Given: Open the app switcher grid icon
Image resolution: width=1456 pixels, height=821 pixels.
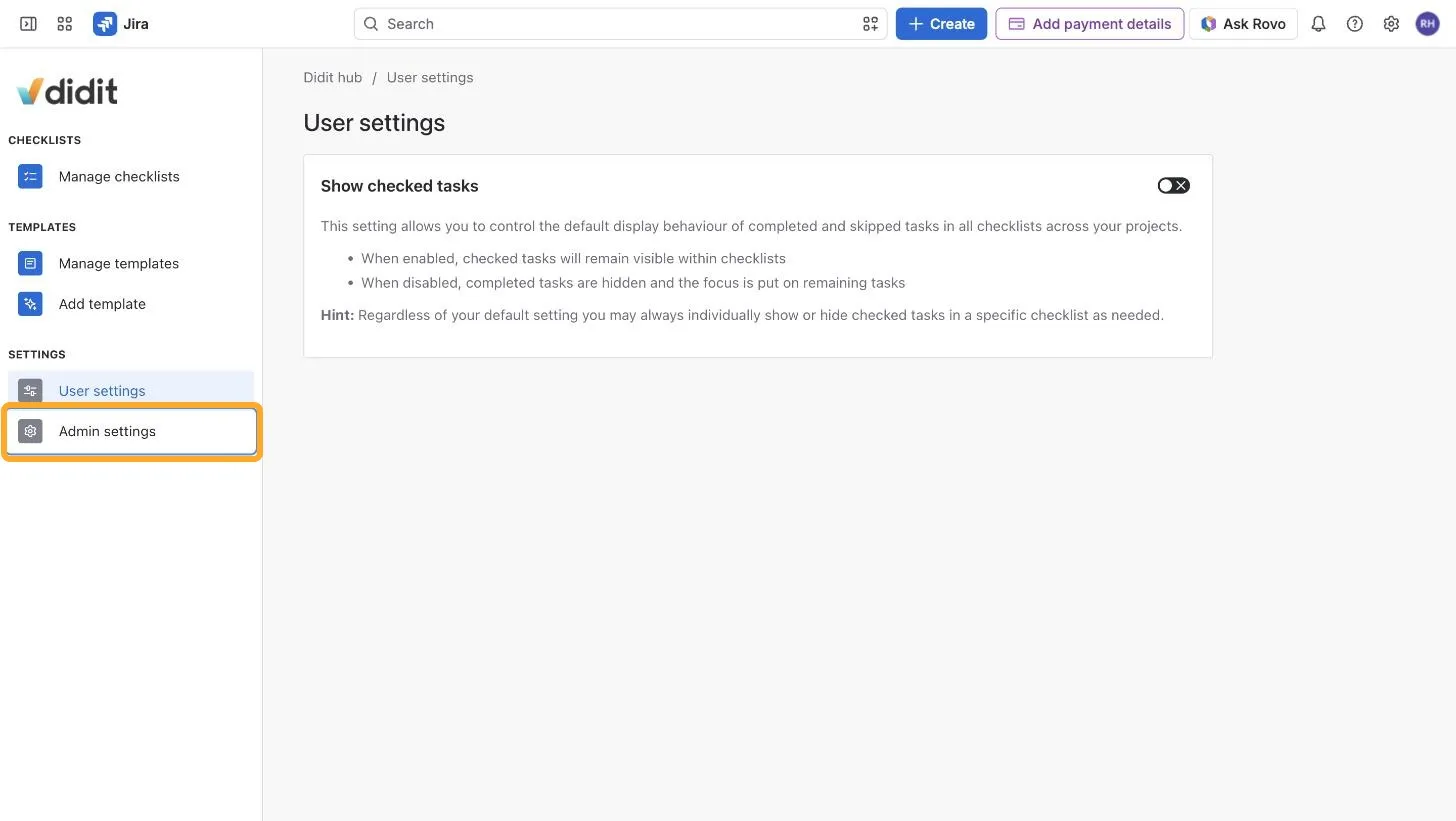Looking at the screenshot, I should 65,24.
